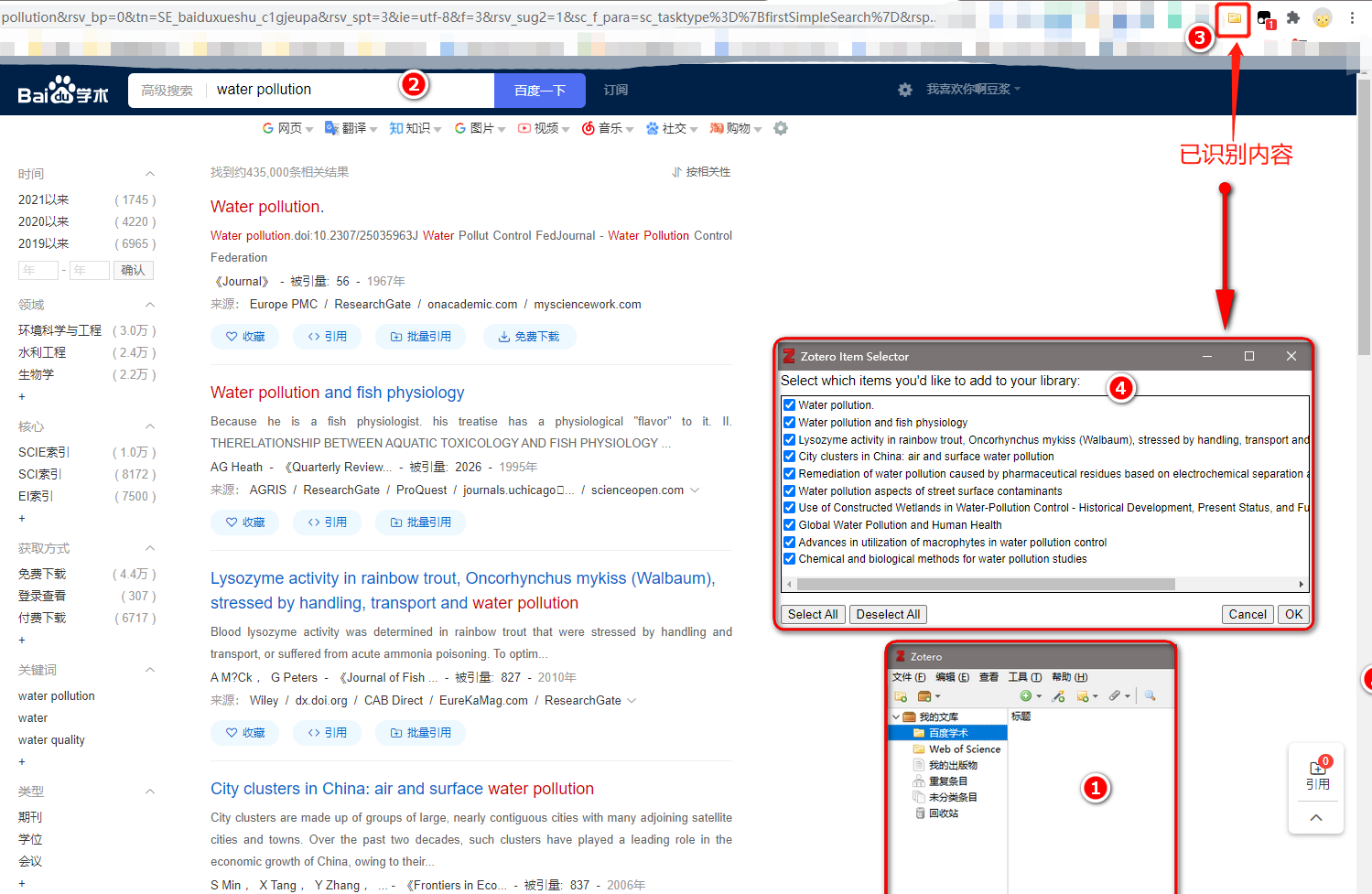
Task: Click OK in Zotero Item Selector
Action: point(1293,614)
